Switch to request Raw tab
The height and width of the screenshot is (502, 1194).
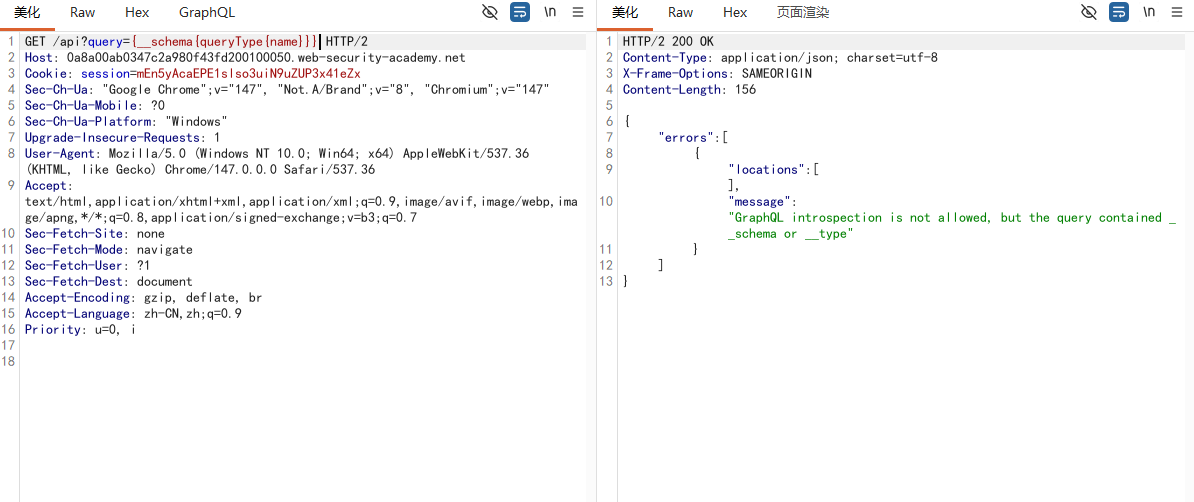click(82, 12)
